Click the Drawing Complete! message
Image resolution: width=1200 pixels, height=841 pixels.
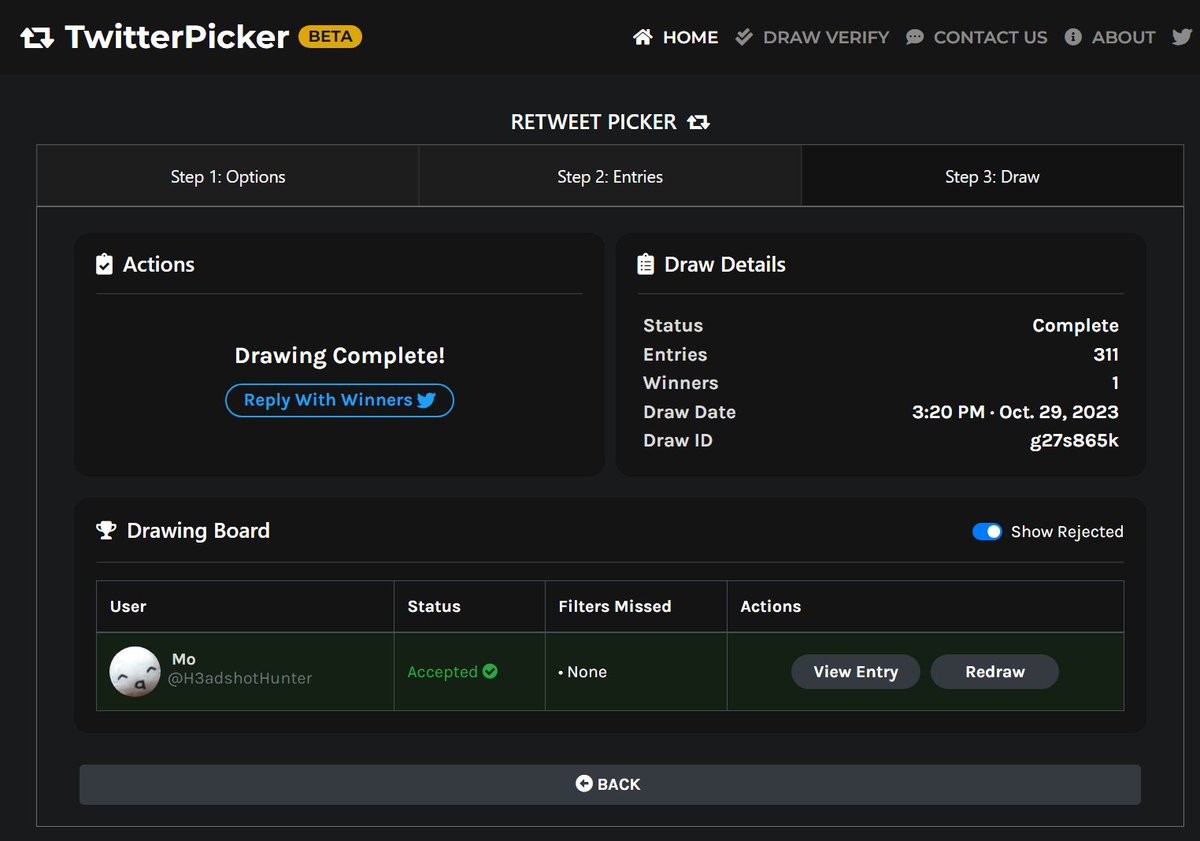[x=339, y=356]
